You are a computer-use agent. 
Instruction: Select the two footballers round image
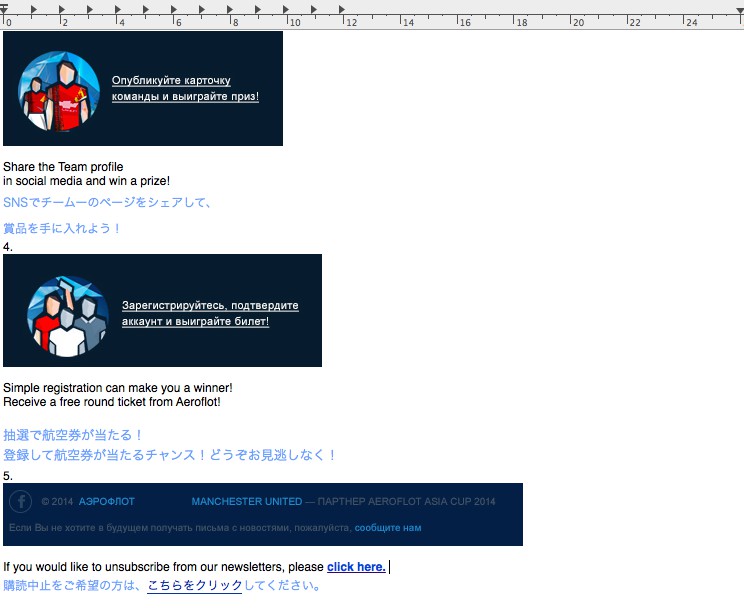[x=59, y=91]
